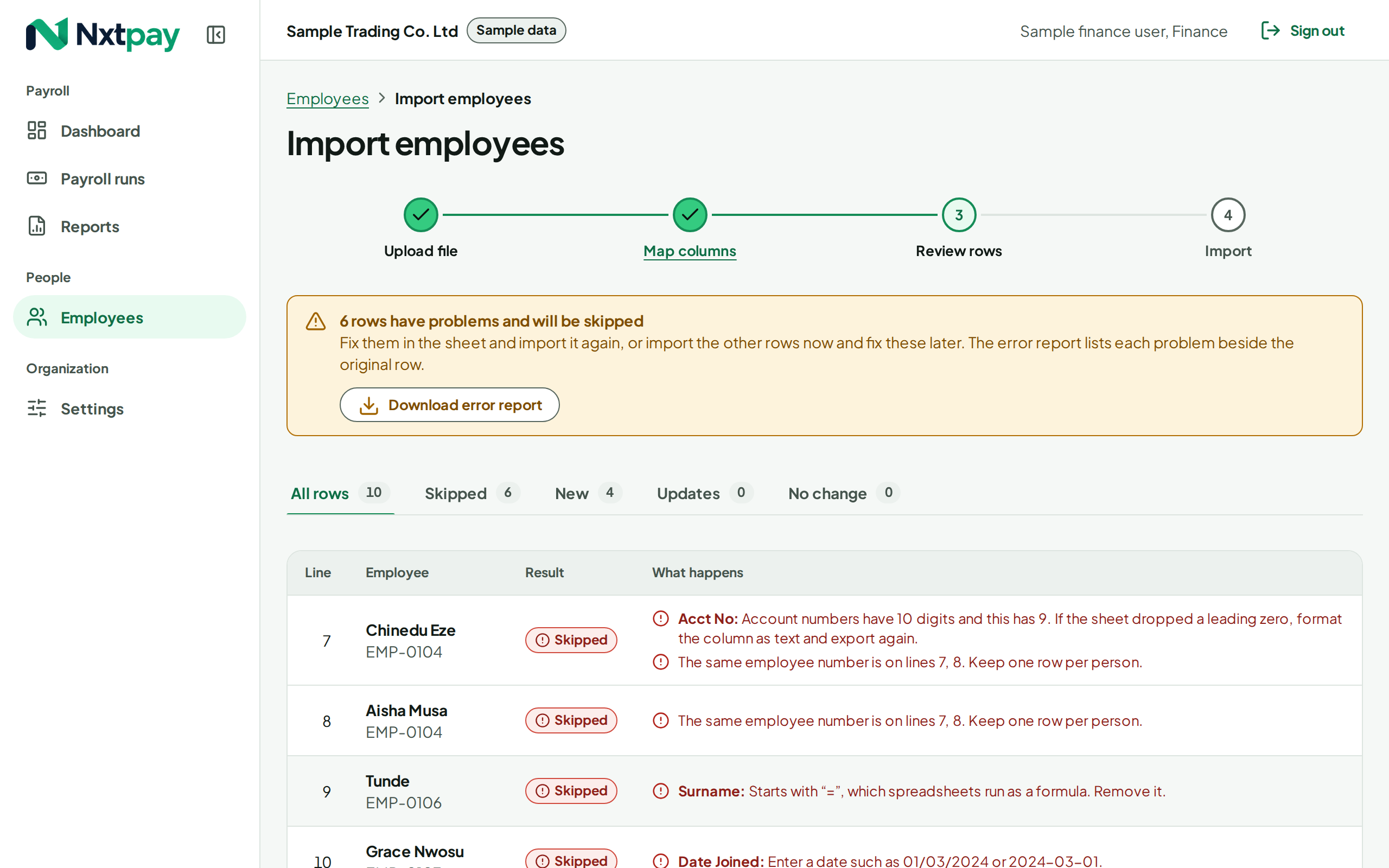
Task: Click the Skipped badge for Tunde
Action: coord(571,790)
